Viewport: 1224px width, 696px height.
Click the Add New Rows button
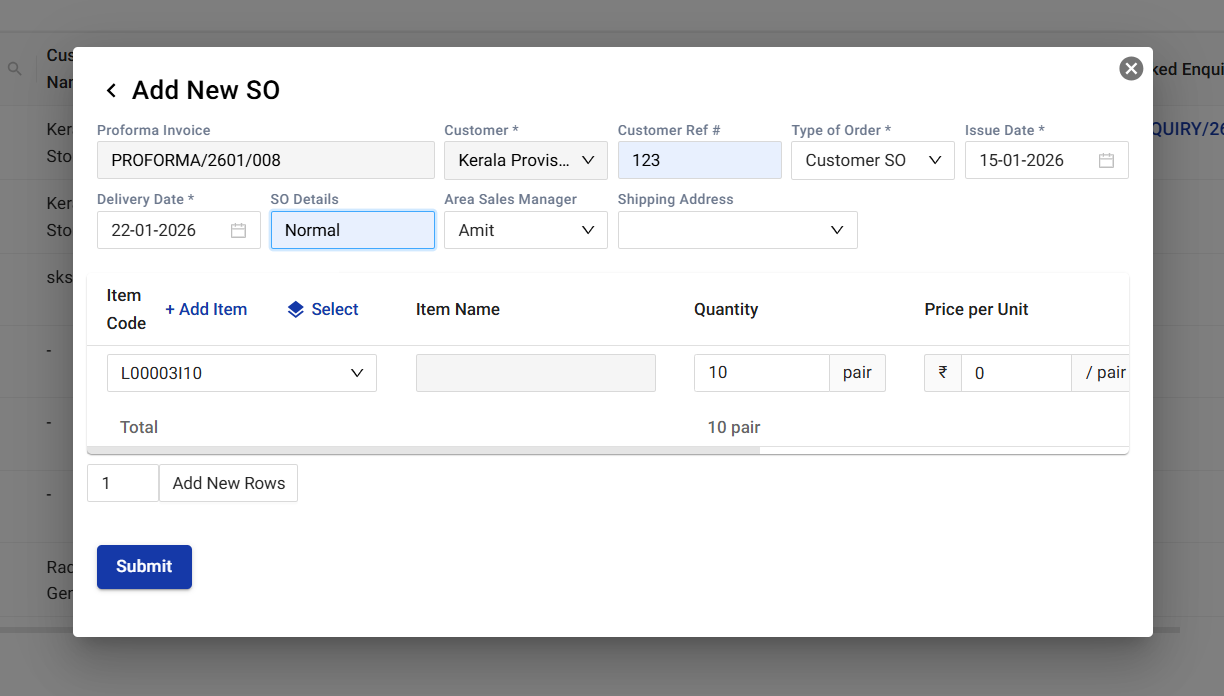click(x=228, y=483)
